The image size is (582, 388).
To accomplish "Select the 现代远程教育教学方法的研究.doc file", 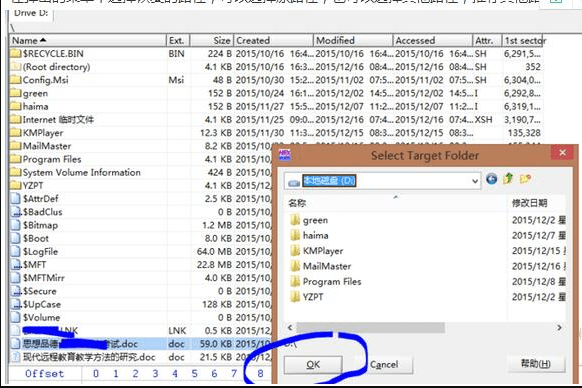I will tap(89, 357).
